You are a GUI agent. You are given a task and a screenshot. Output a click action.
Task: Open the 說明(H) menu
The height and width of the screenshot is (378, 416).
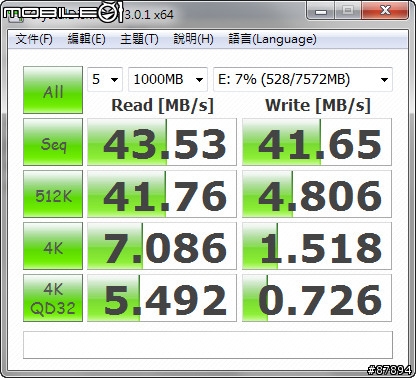[193, 39]
